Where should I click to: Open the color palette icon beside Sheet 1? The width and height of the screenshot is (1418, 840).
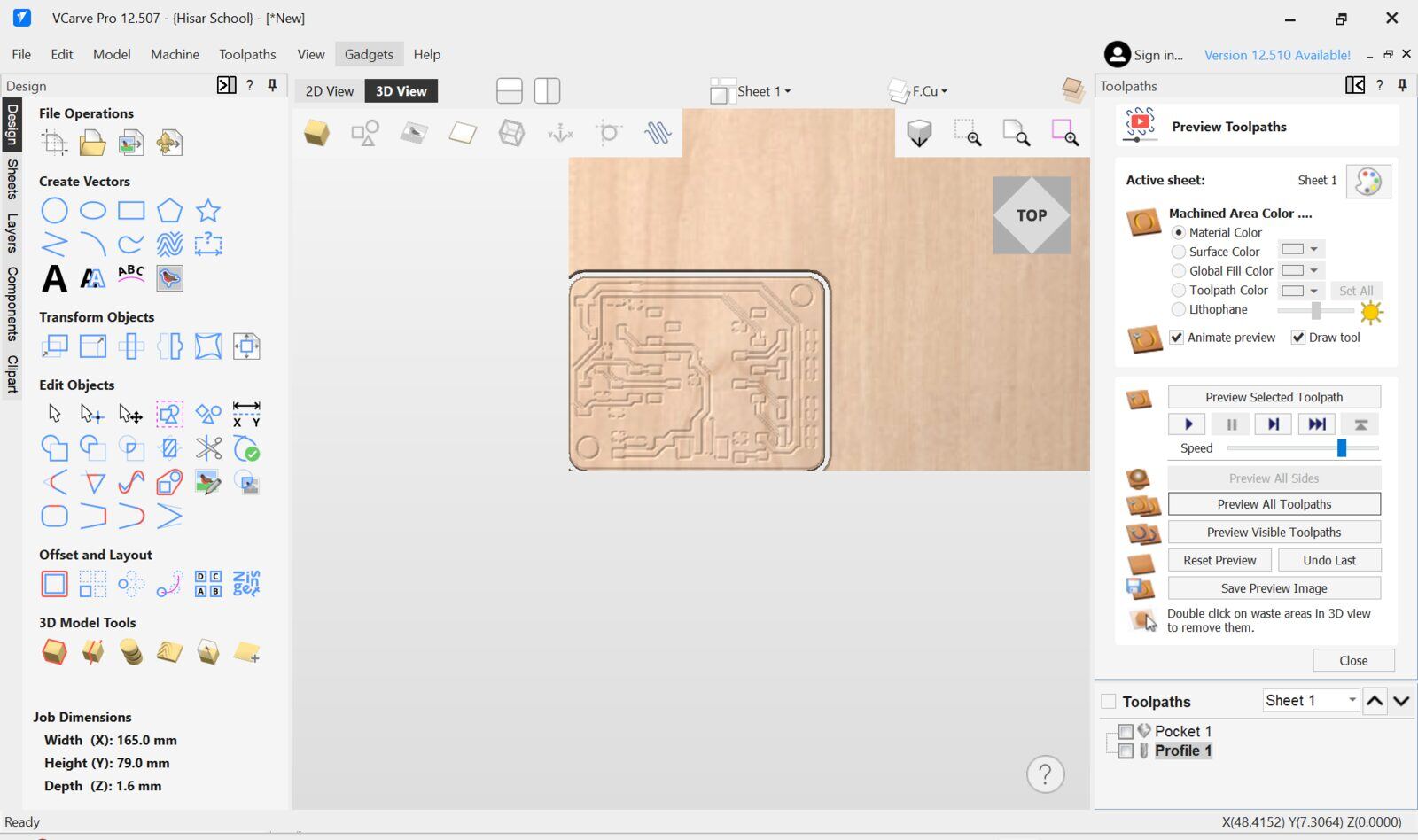click(x=1368, y=181)
